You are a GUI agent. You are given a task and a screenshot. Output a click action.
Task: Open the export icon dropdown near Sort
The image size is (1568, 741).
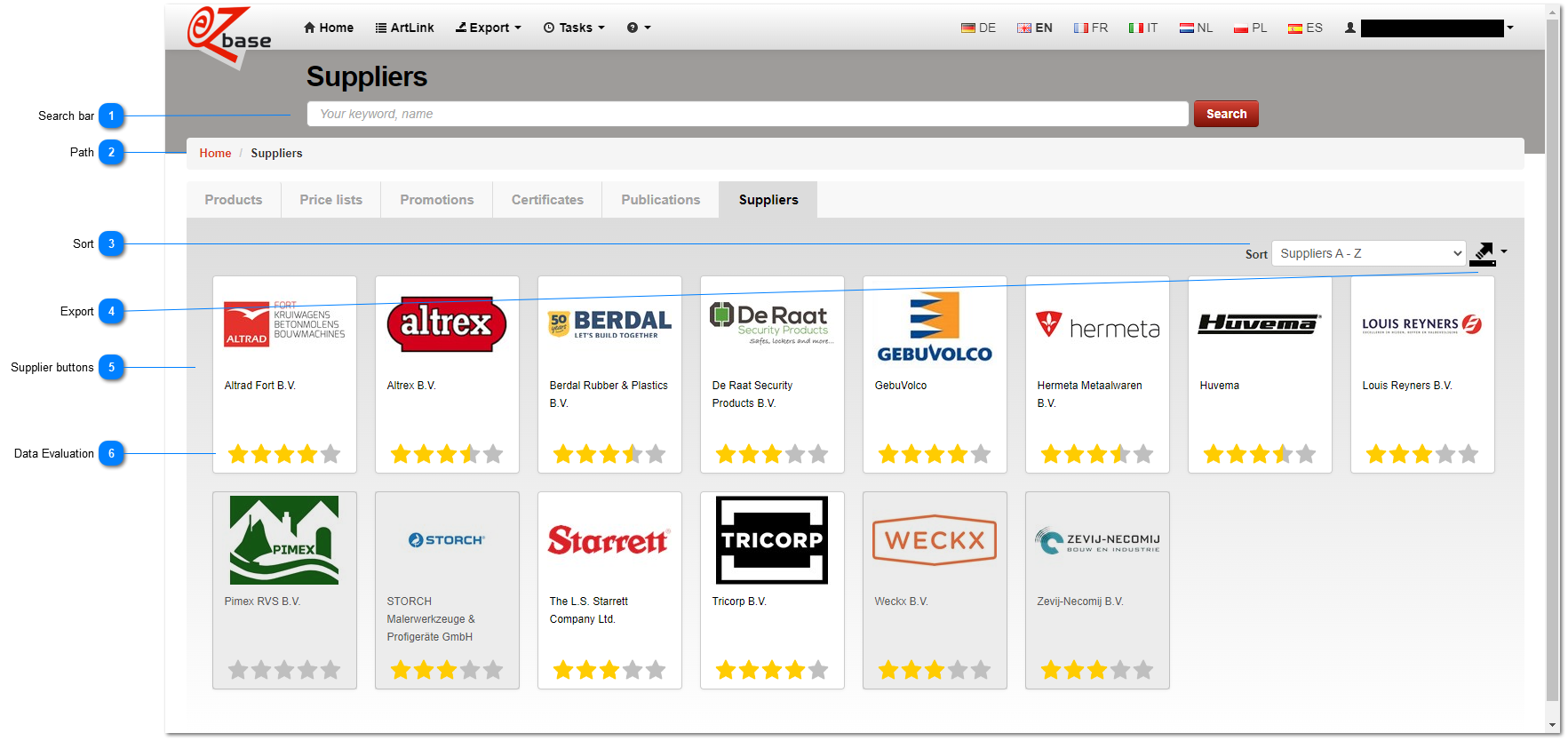(1488, 253)
